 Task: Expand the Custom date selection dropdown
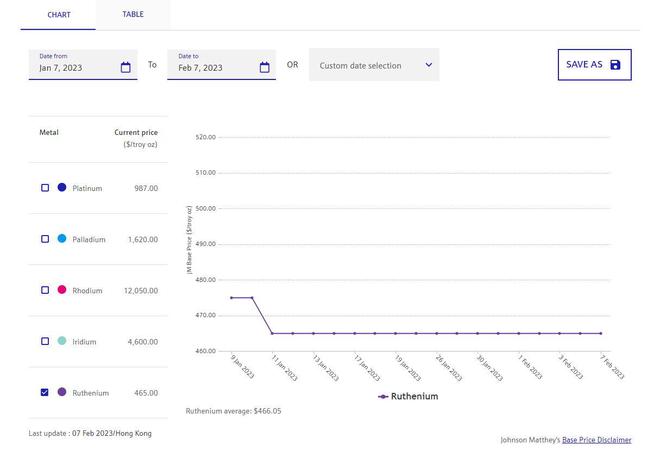(x=373, y=66)
